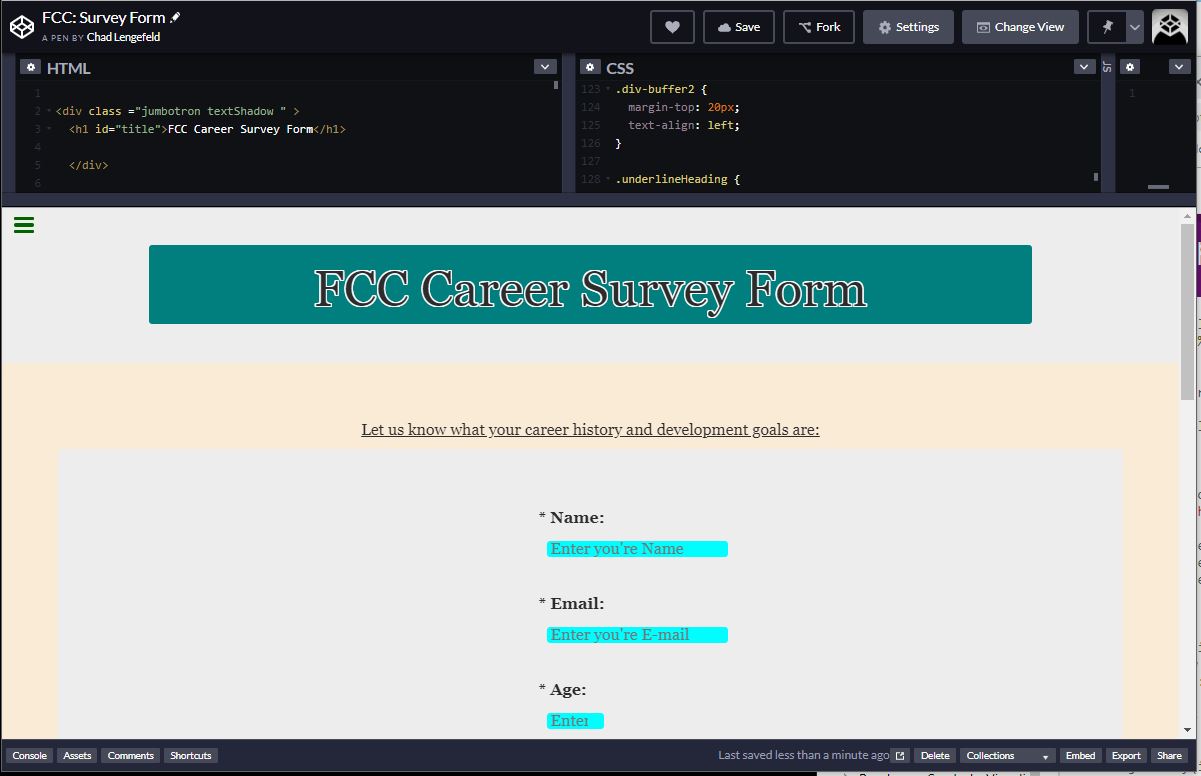Expand the CSS panel dropdown chevron
The image size is (1201, 776).
[1085, 67]
